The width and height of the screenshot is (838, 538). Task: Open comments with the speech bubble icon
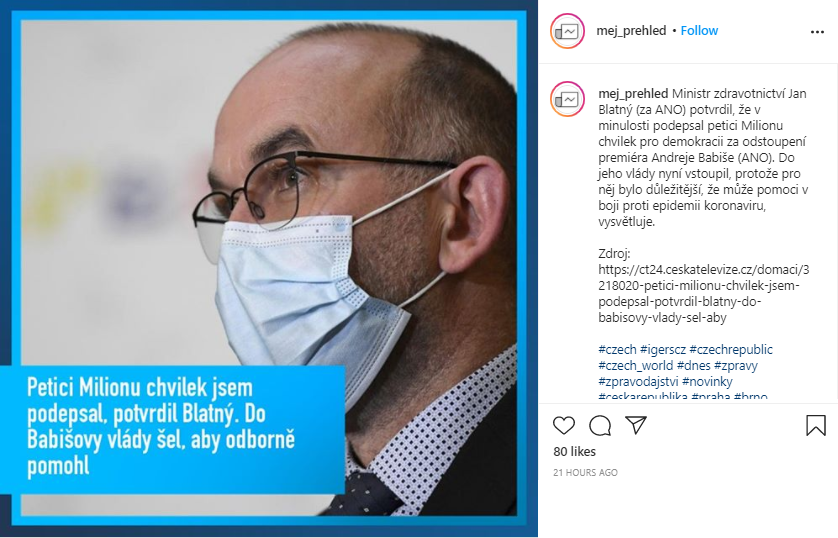point(600,426)
